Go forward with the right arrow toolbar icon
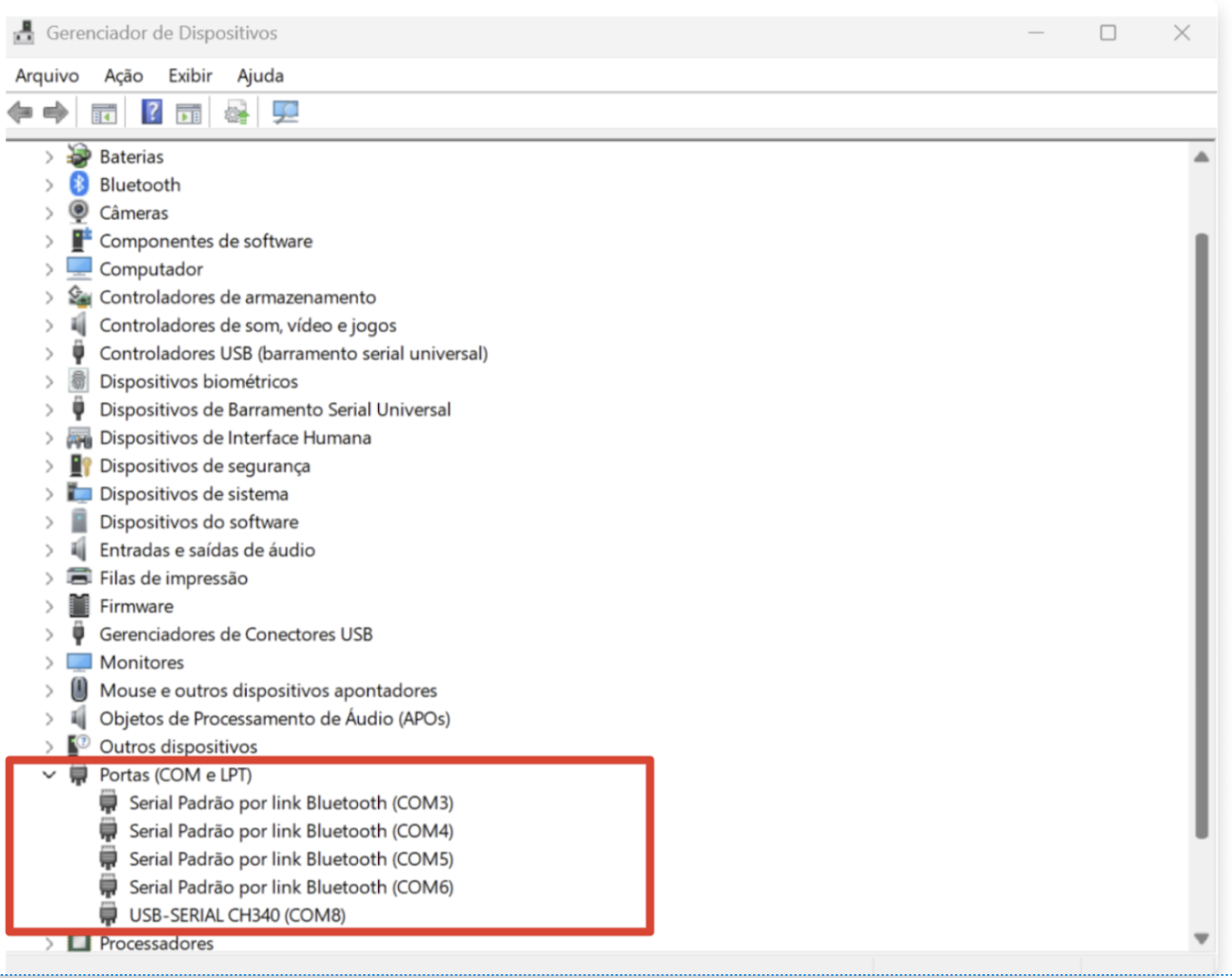This screenshot has width=1232, height=978. [55, 112]
